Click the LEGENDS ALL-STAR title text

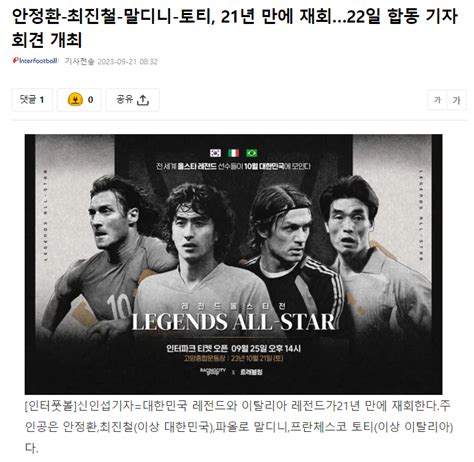(233, 322)
